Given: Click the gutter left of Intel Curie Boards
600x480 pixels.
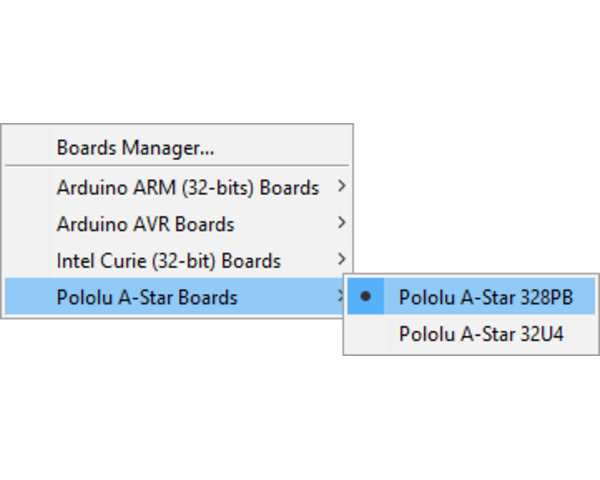Looking at the screenshot, I should pos(26,260).
